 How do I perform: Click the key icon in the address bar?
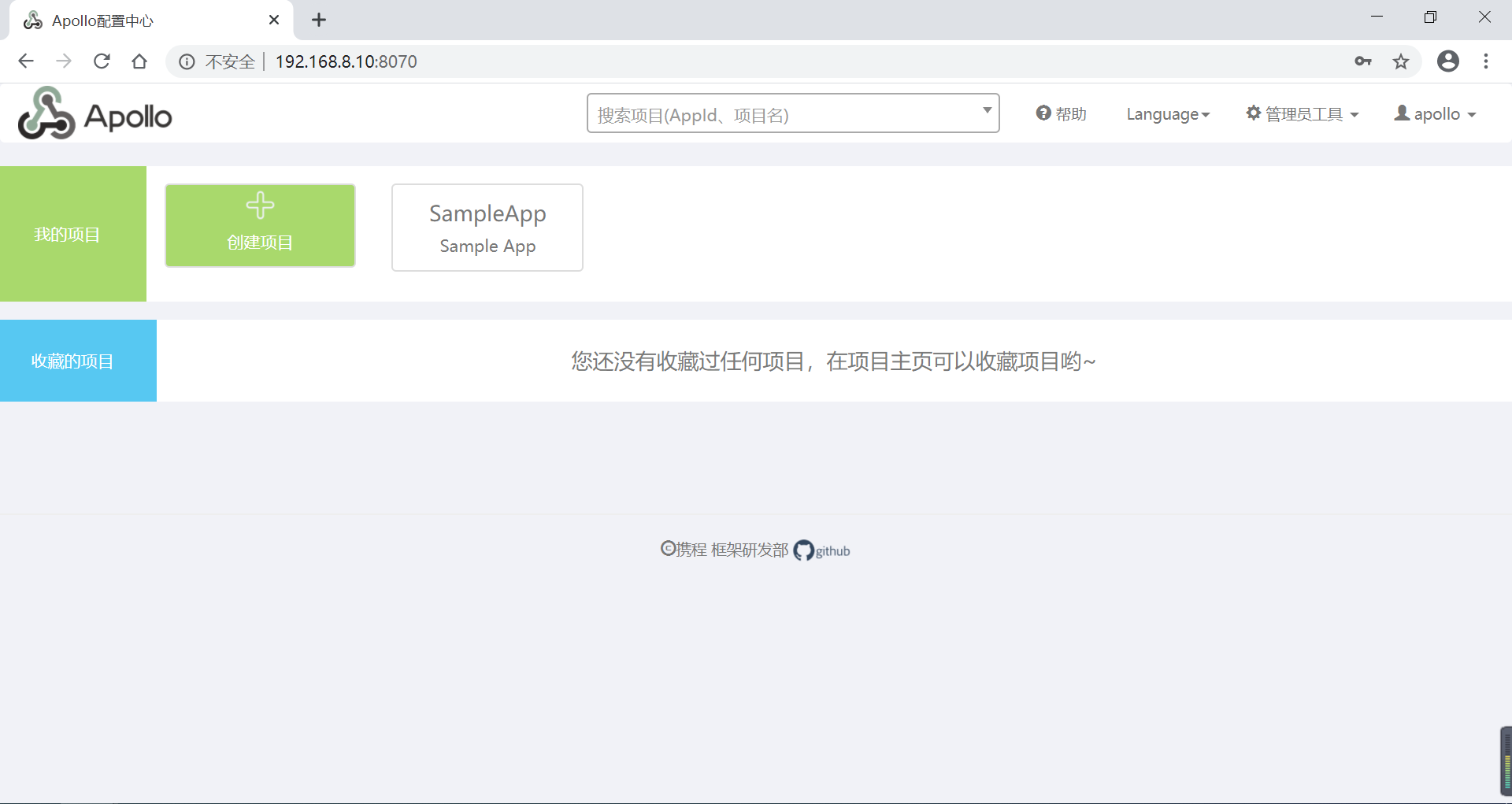[1363, 61]
